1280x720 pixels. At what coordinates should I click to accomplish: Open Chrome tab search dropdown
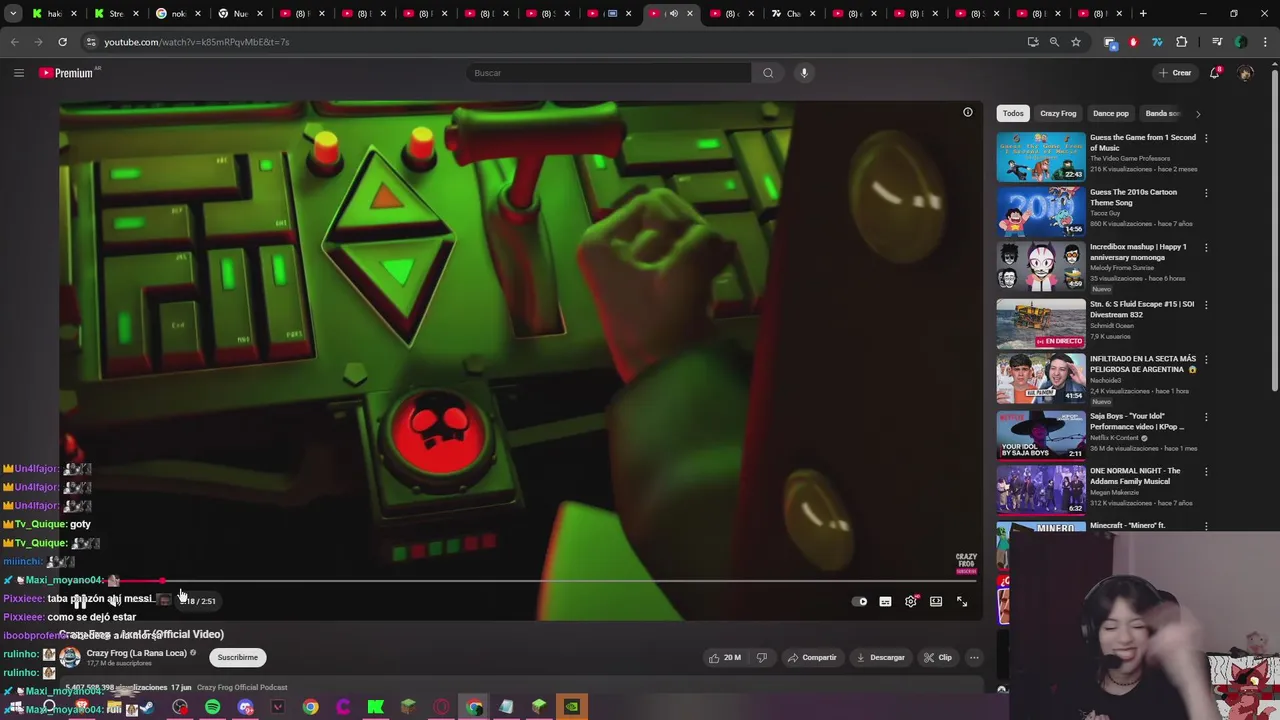(x=13, y=14)
